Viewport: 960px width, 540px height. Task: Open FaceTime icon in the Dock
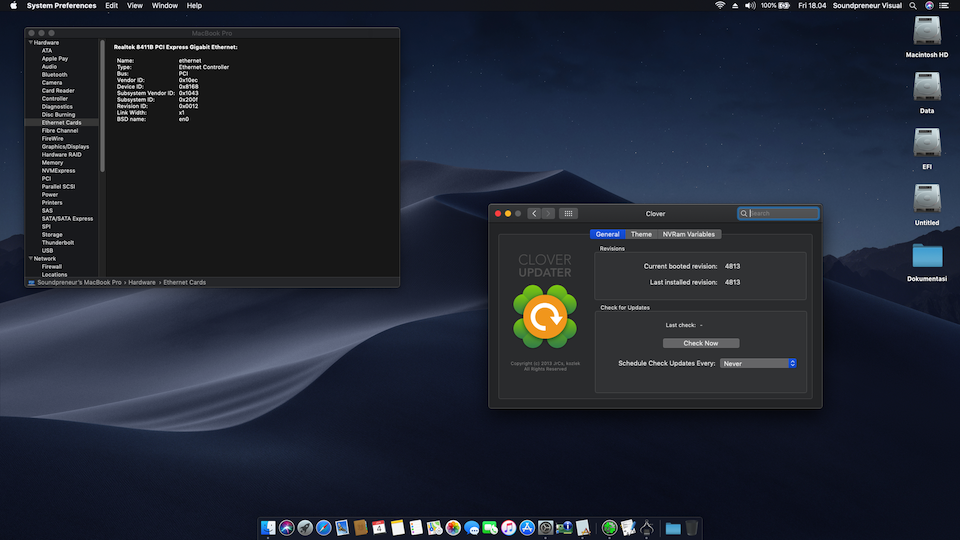(x=490, y=528)
